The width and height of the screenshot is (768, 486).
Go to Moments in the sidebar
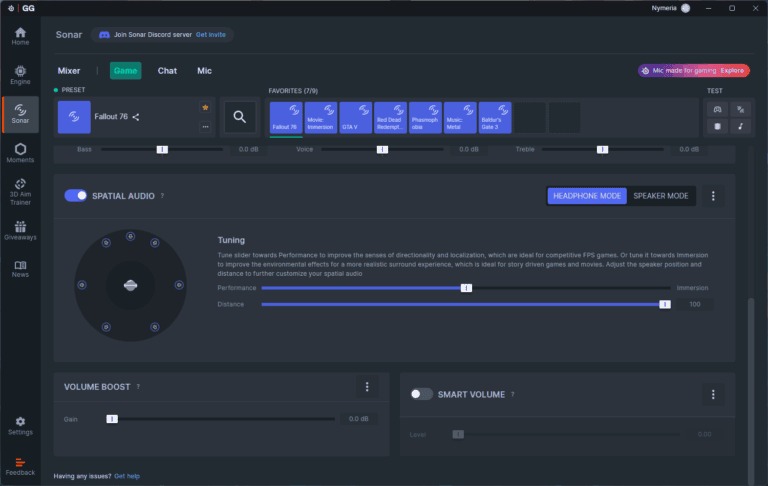(20, 152)
